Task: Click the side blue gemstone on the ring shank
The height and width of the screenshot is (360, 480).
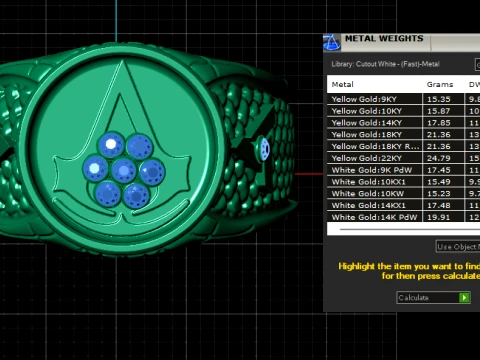Action: pos(265,149)
